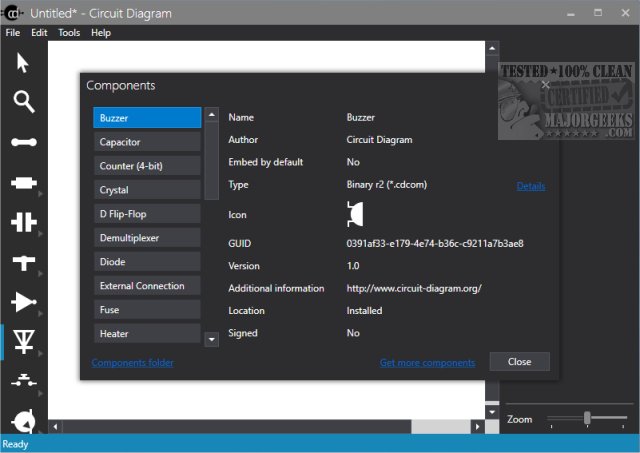640x453 pixels.
Task: Pick the capacitor component tool
Action: [24, 222]
